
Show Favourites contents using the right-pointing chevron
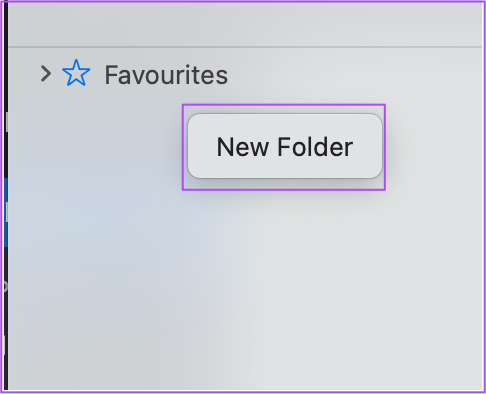pyautogui.click(x=46, y=74)
